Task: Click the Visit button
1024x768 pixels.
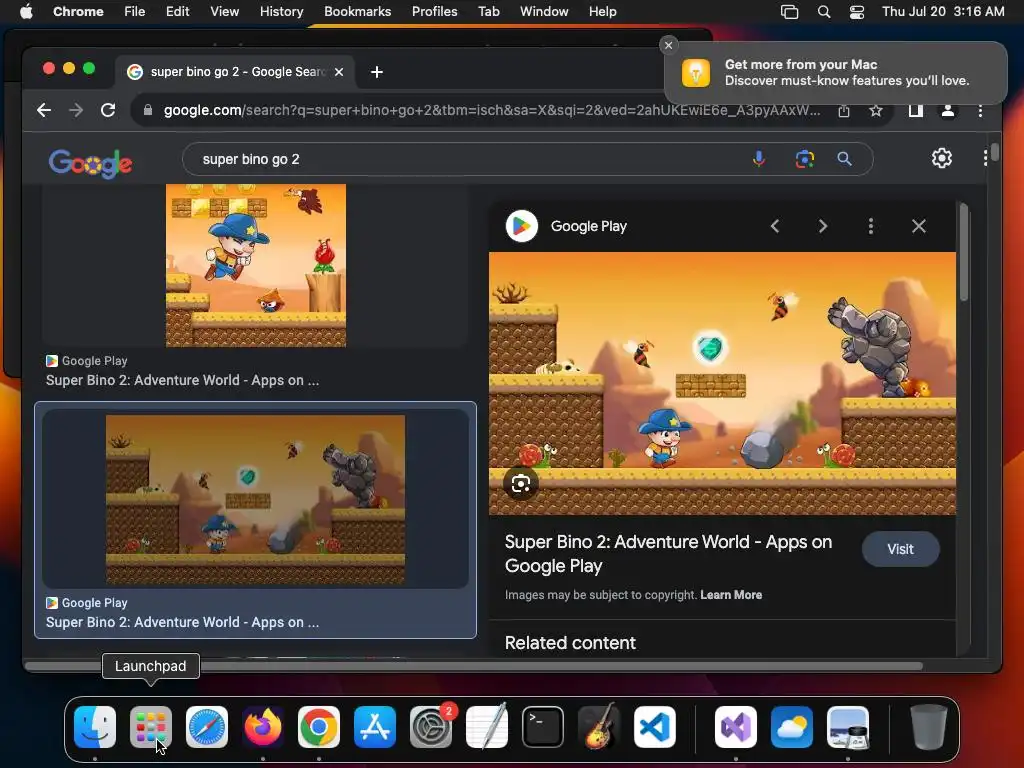Action: 900,549
